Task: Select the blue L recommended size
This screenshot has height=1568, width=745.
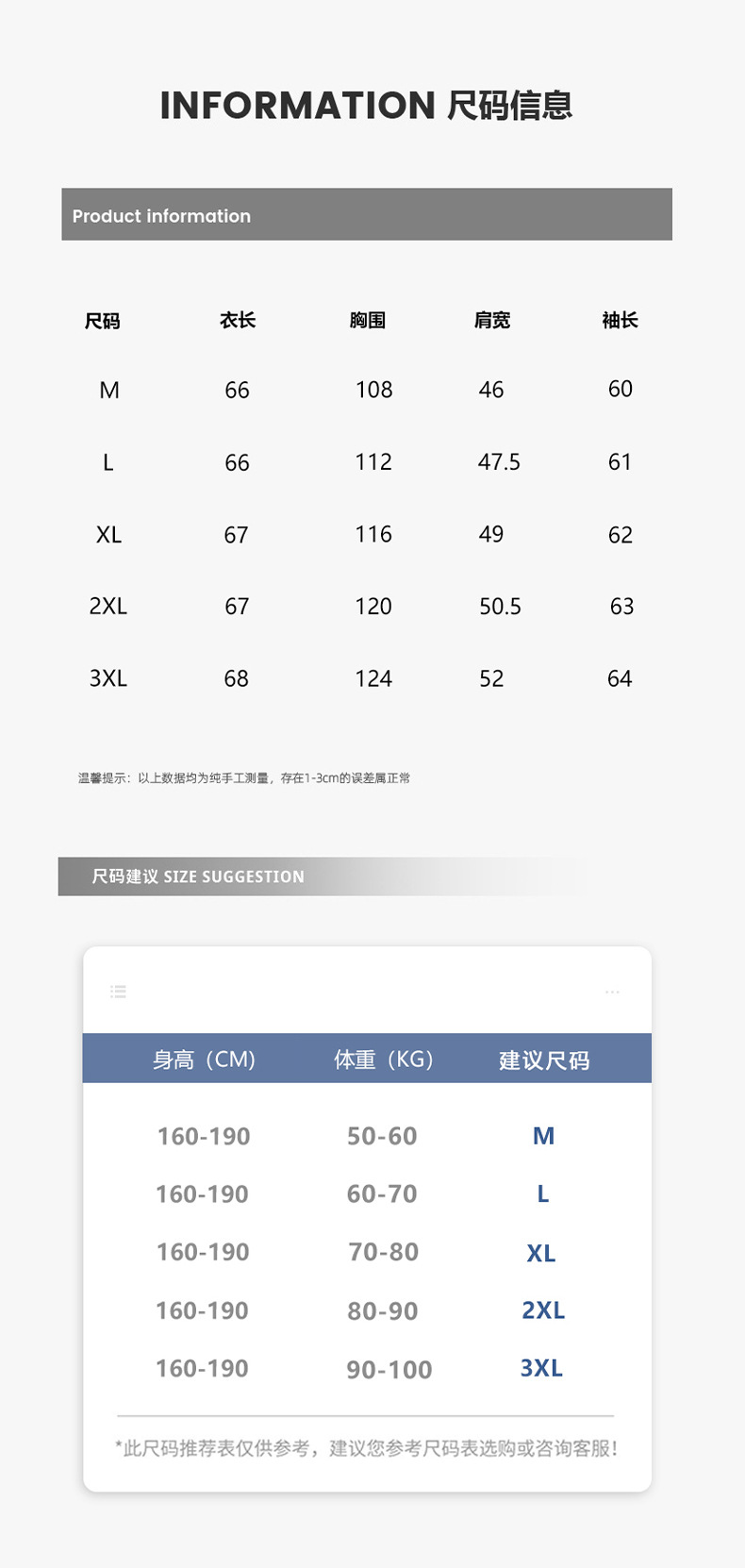Action: [542, 1194]
